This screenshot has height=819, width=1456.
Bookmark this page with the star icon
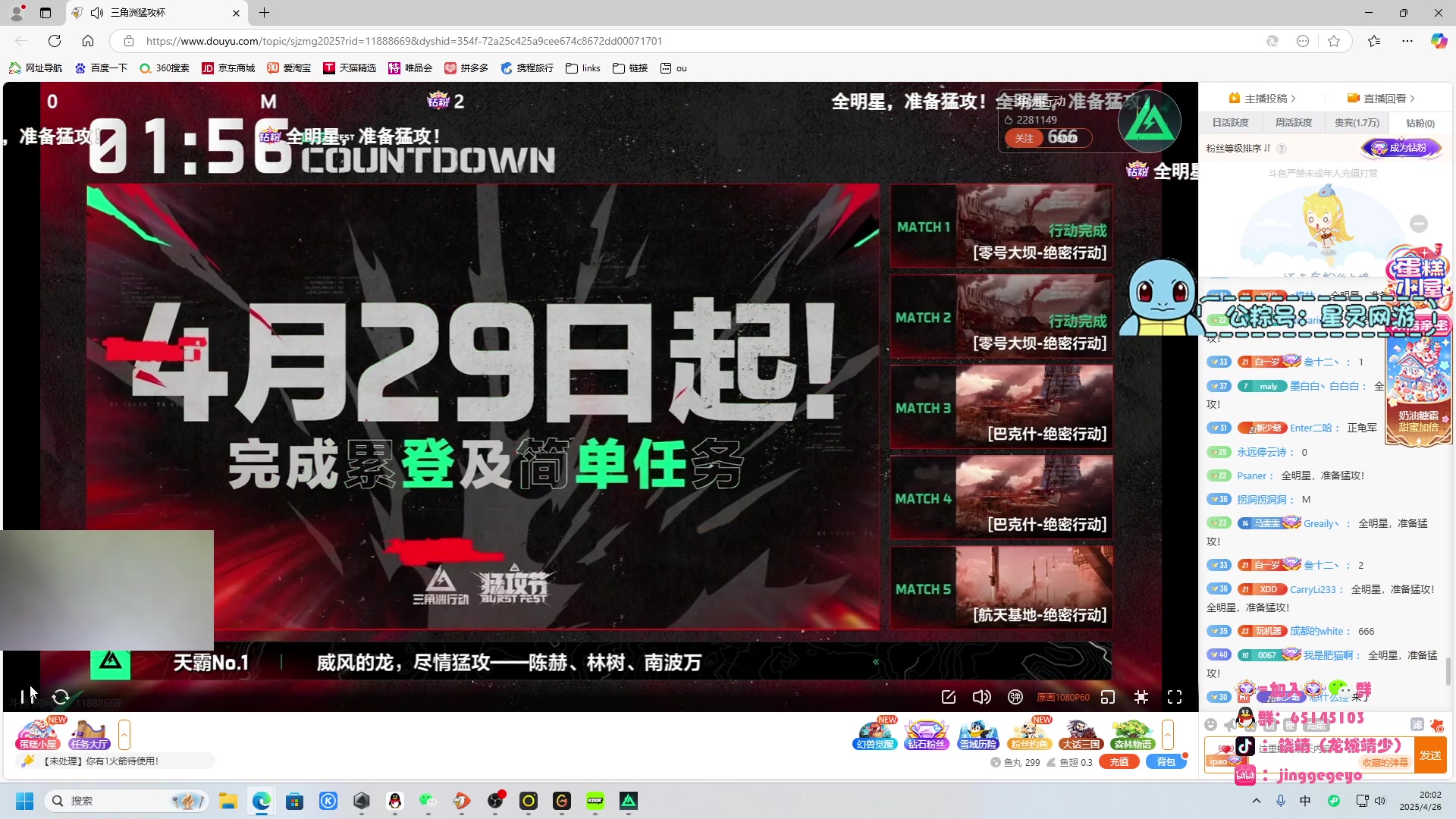[1334, 41]
